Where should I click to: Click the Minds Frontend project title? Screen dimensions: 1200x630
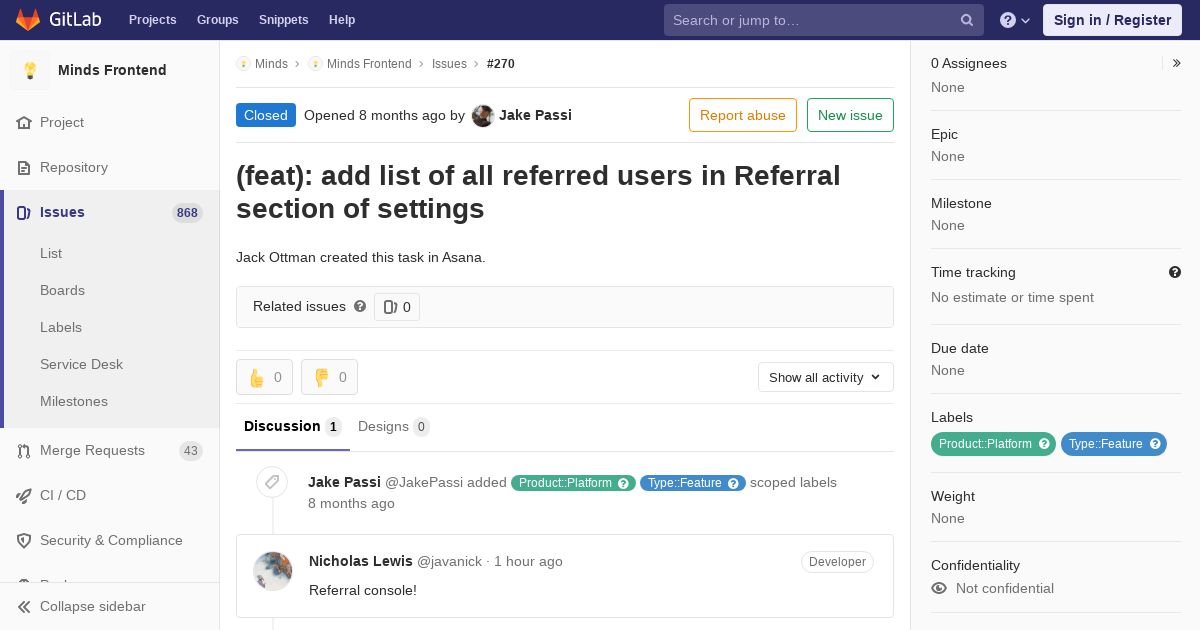point(112,70)
